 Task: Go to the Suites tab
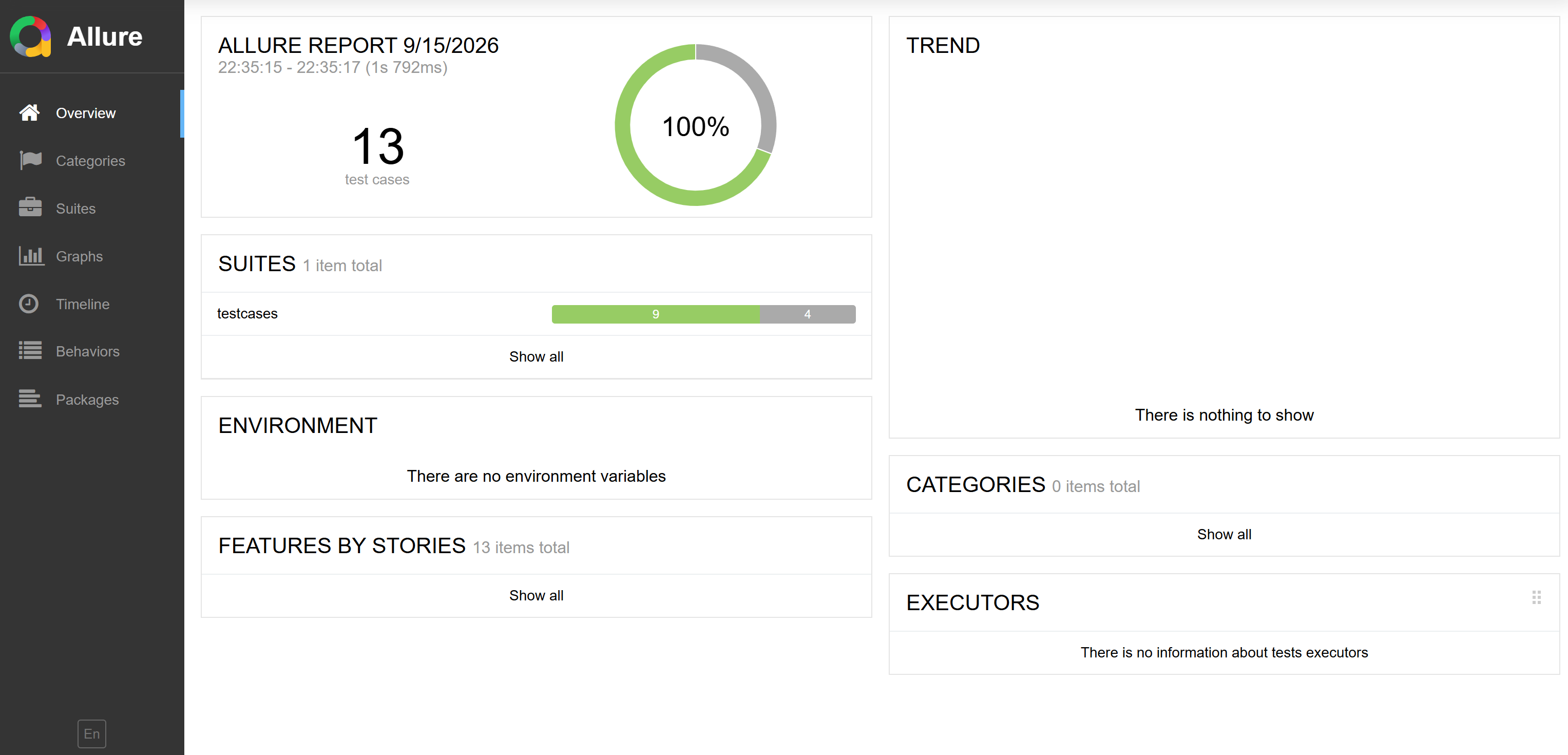pyautogui.click(x=92, y=208)
